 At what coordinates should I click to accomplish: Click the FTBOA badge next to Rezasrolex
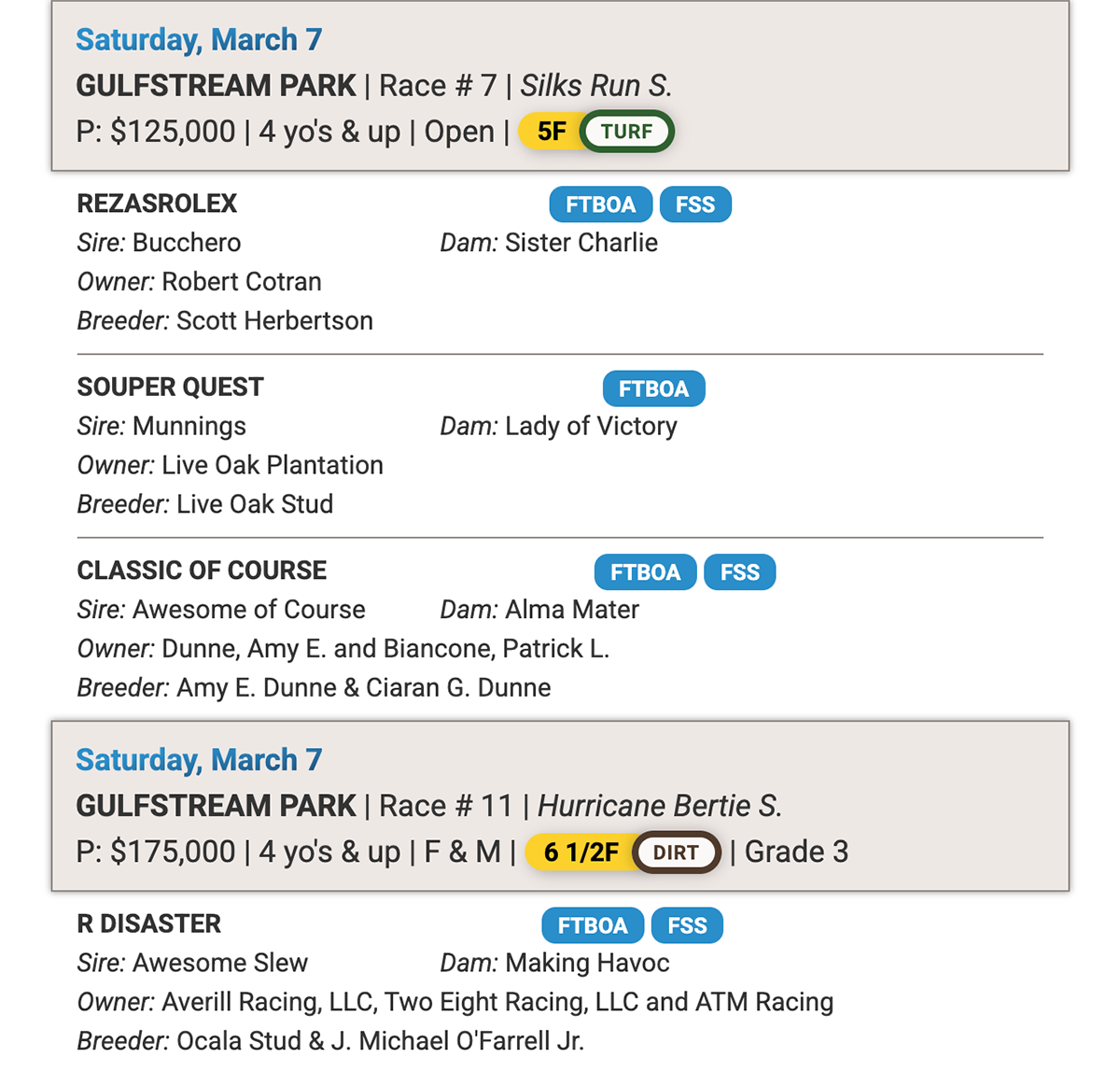tap(600, 204)
